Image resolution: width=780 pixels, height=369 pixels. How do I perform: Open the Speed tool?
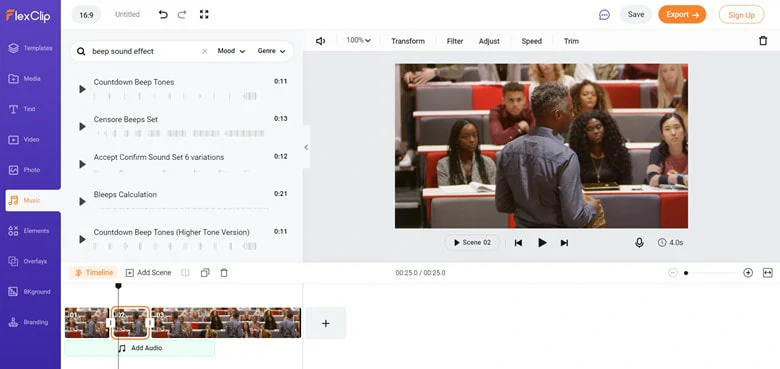[x=531, y=41]
